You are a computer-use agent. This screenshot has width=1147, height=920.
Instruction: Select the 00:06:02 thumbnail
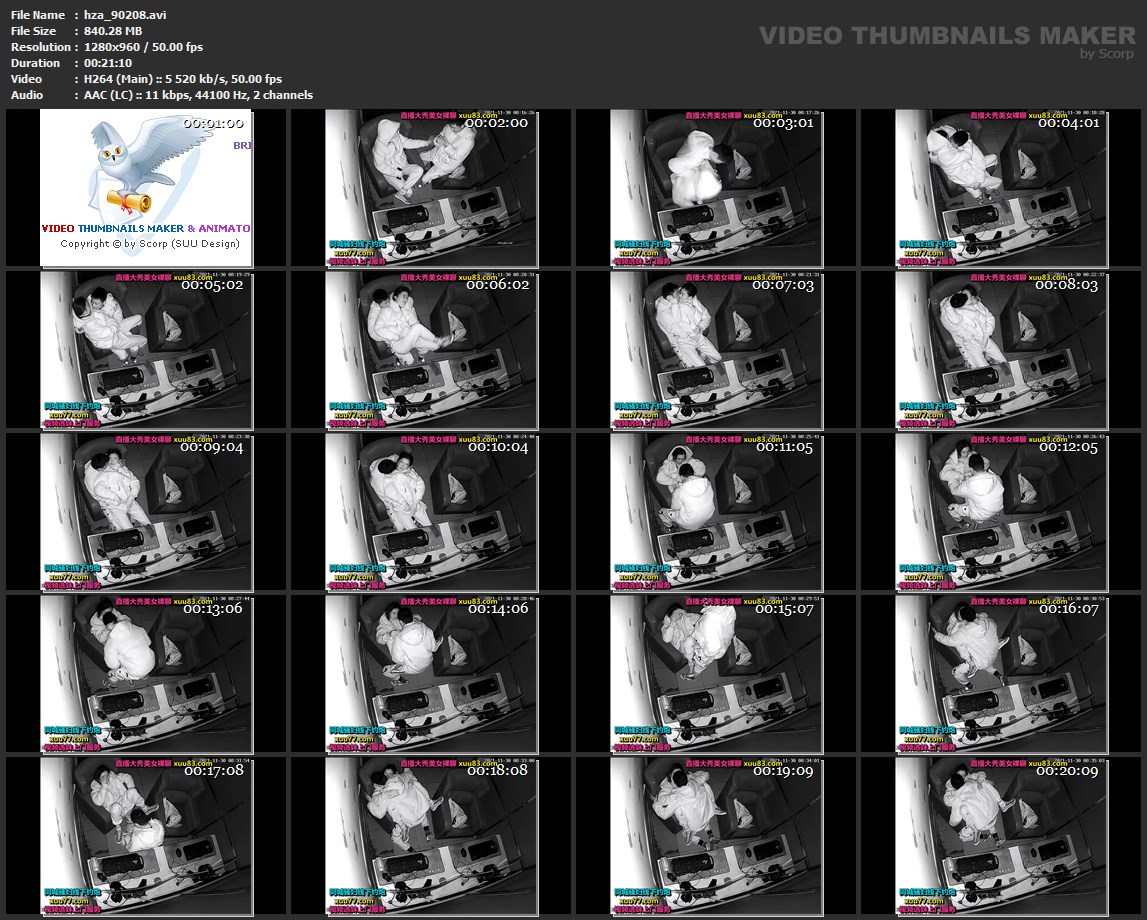click(431, 350)
